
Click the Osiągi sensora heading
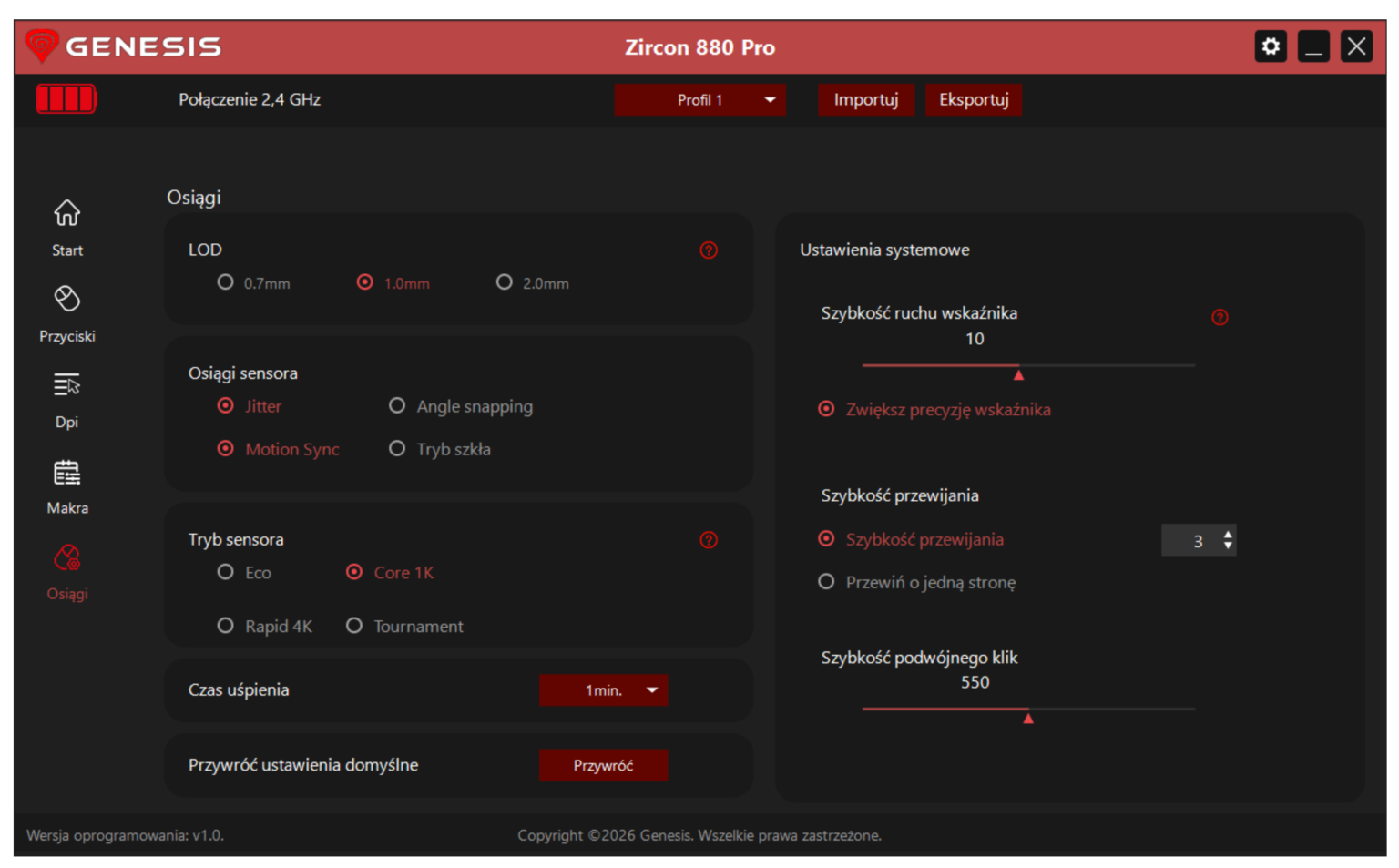pyautogui.click(x=243, y=373)
